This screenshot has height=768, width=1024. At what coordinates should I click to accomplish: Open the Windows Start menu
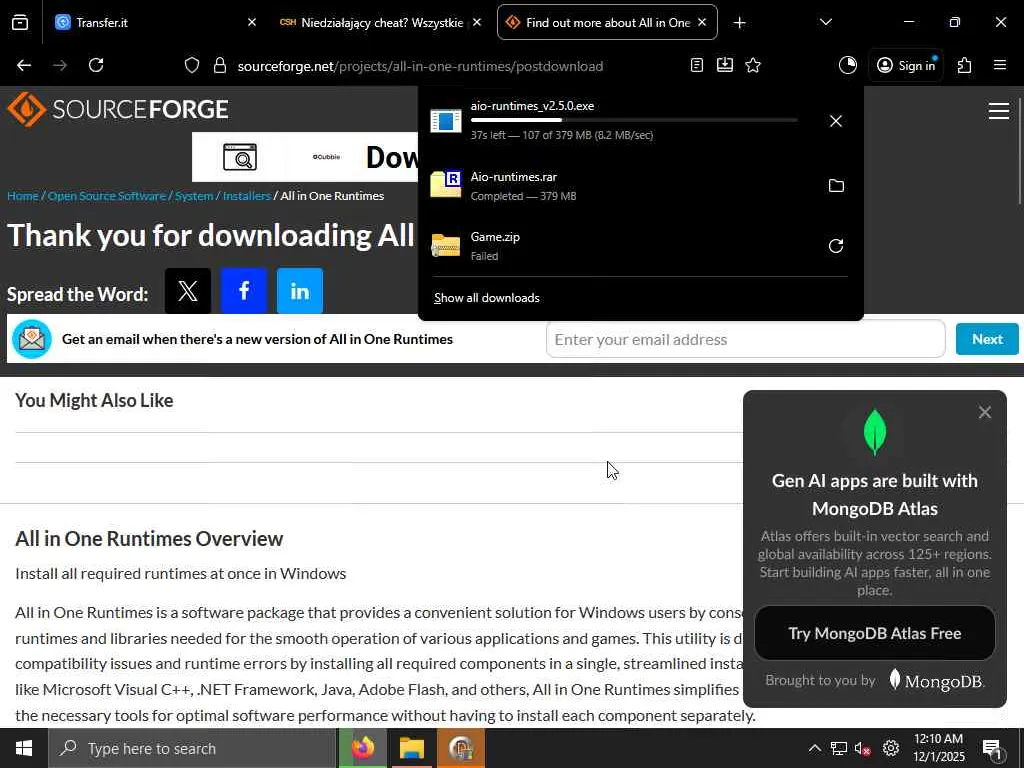coord(24,748)
